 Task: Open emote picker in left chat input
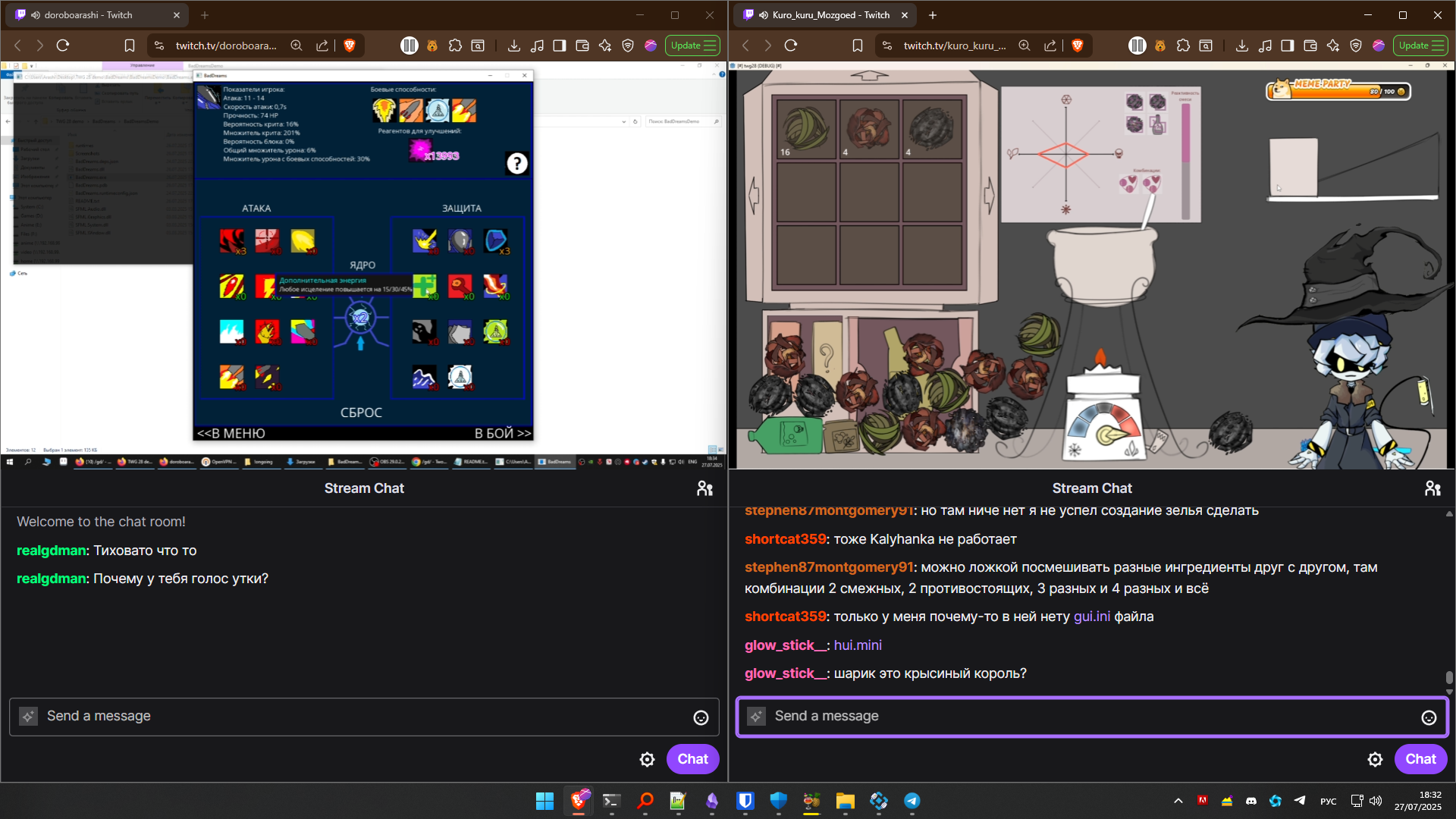701,717
